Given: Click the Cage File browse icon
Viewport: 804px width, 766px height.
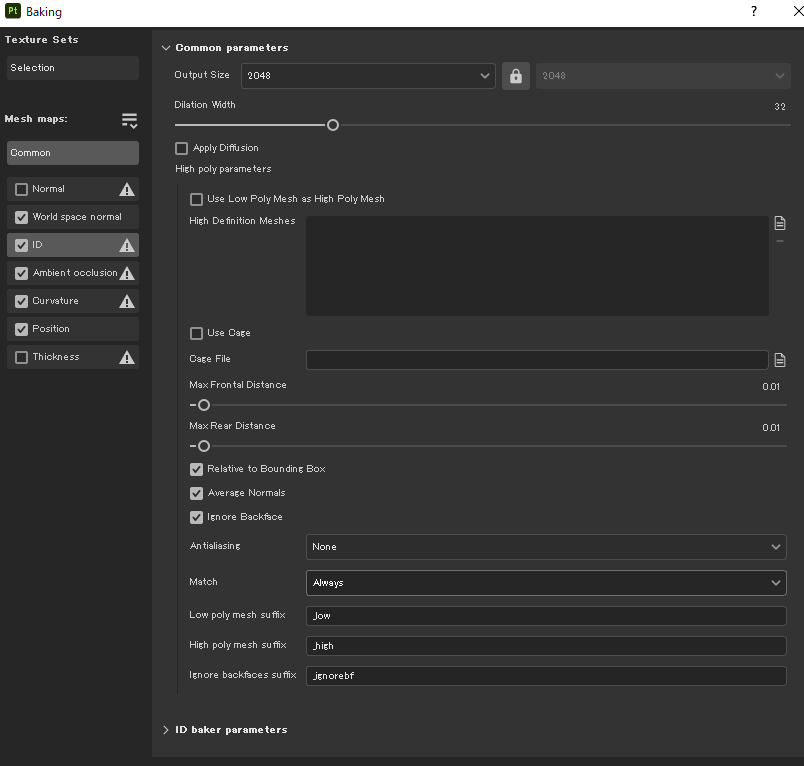Looking at the screenshot, I should coord(780,360).
